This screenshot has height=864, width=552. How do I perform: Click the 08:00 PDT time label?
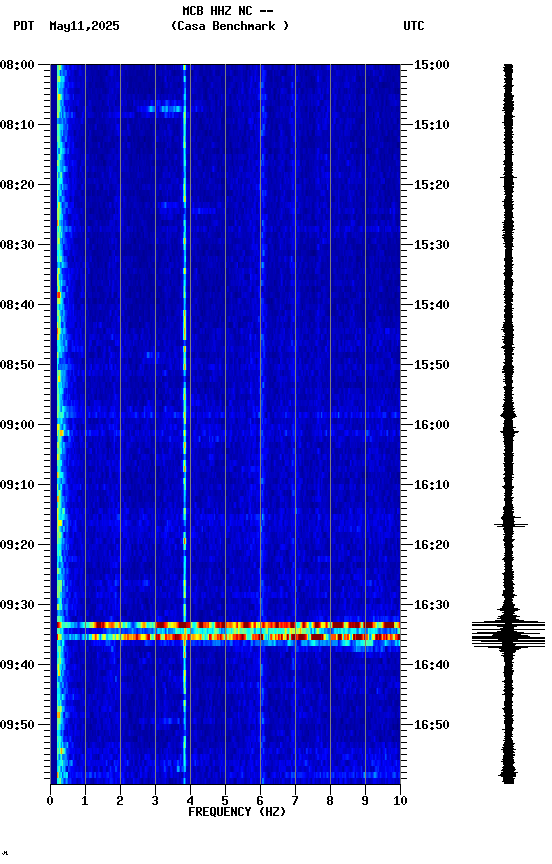(x=17, y=65)
